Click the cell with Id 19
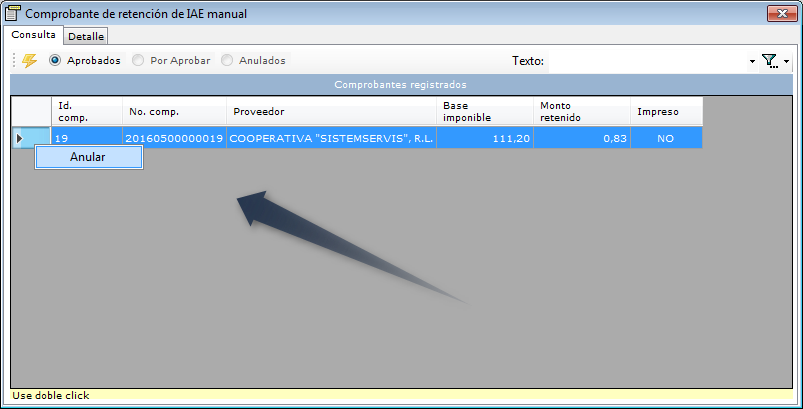803x409 pixels. point(87,138)
